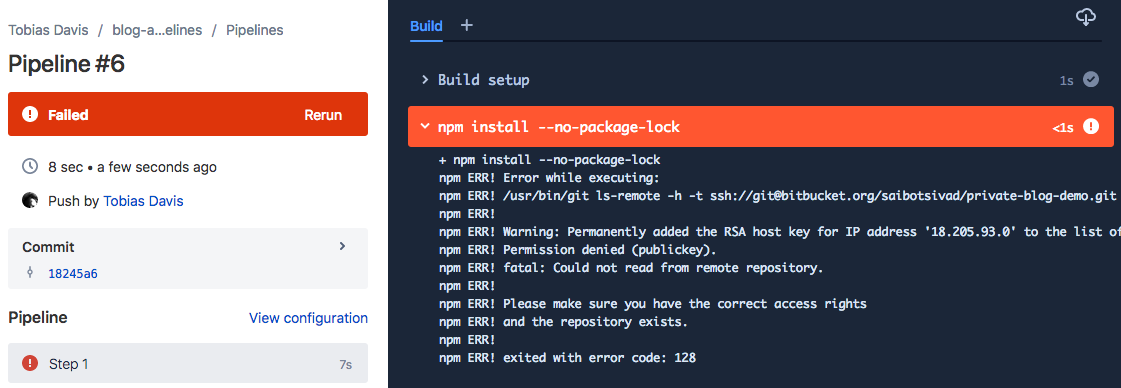1121x388 pixels.
Task: Click the 'exited with error code: 128' line
Action: coord(567,357)
